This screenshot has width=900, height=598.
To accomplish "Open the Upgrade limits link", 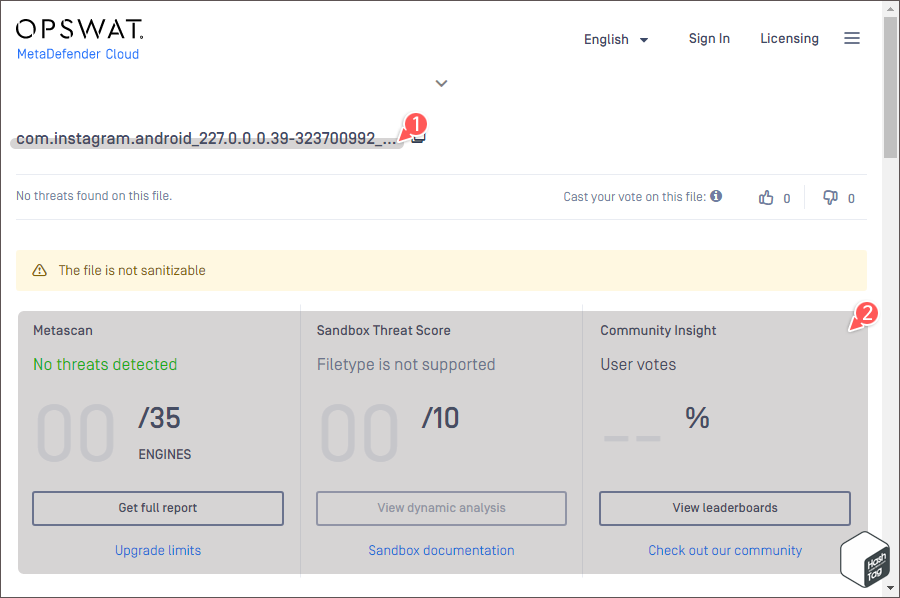I will pos(158,550).
